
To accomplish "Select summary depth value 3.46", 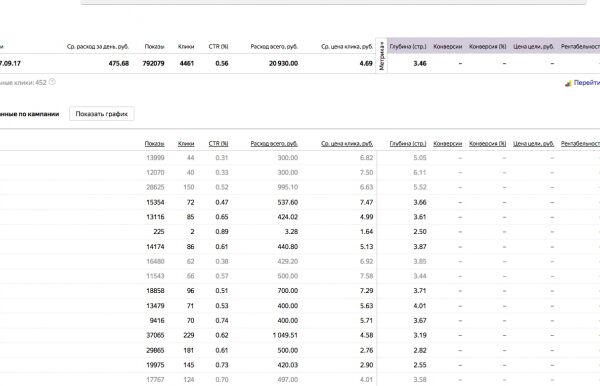I will coord(420,64).
